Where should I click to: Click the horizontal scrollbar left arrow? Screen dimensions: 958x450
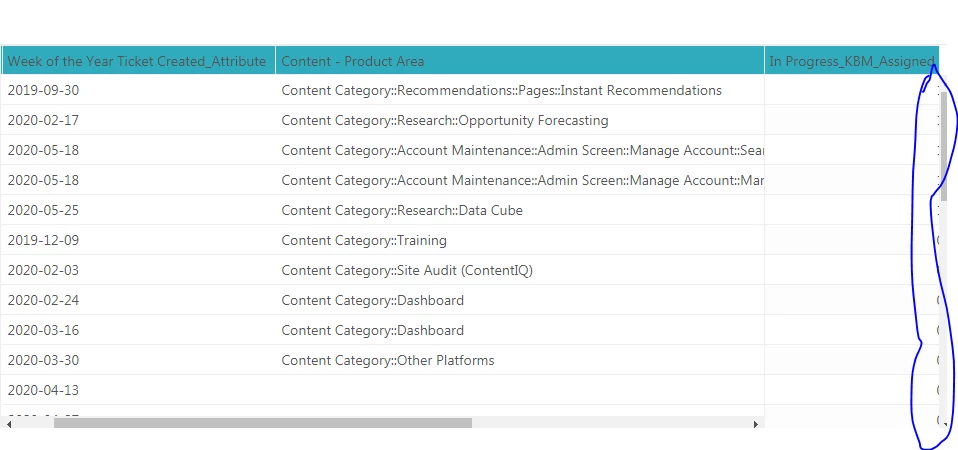(8, 423)
